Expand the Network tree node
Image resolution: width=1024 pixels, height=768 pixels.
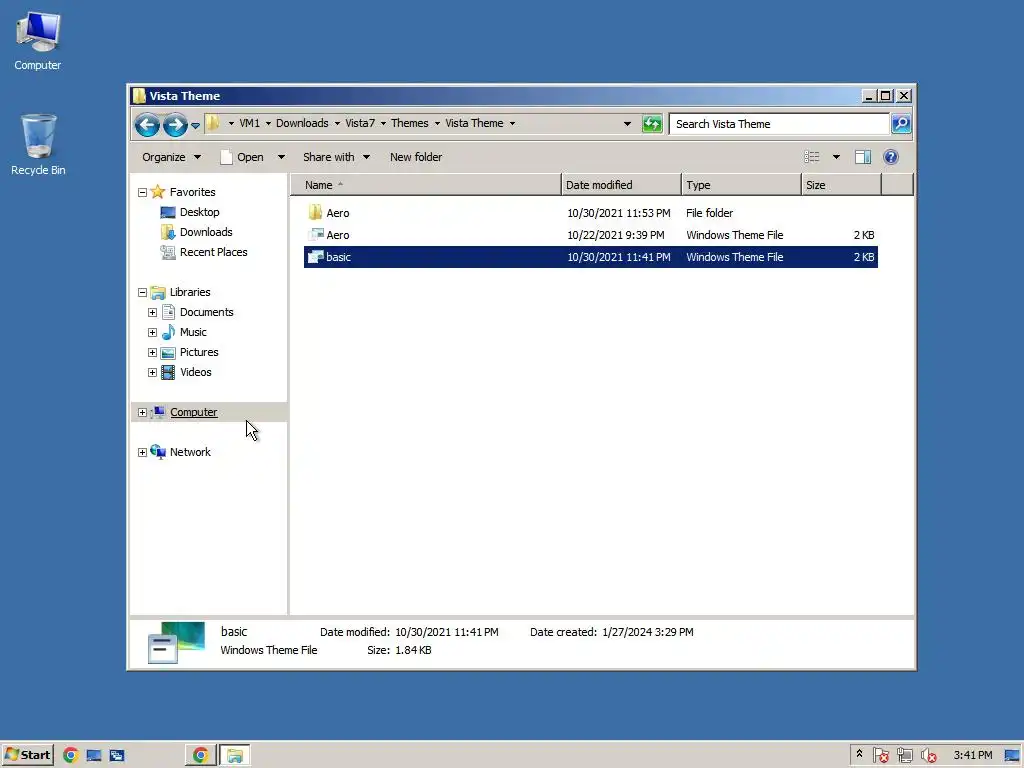click(x=142, y=453)
